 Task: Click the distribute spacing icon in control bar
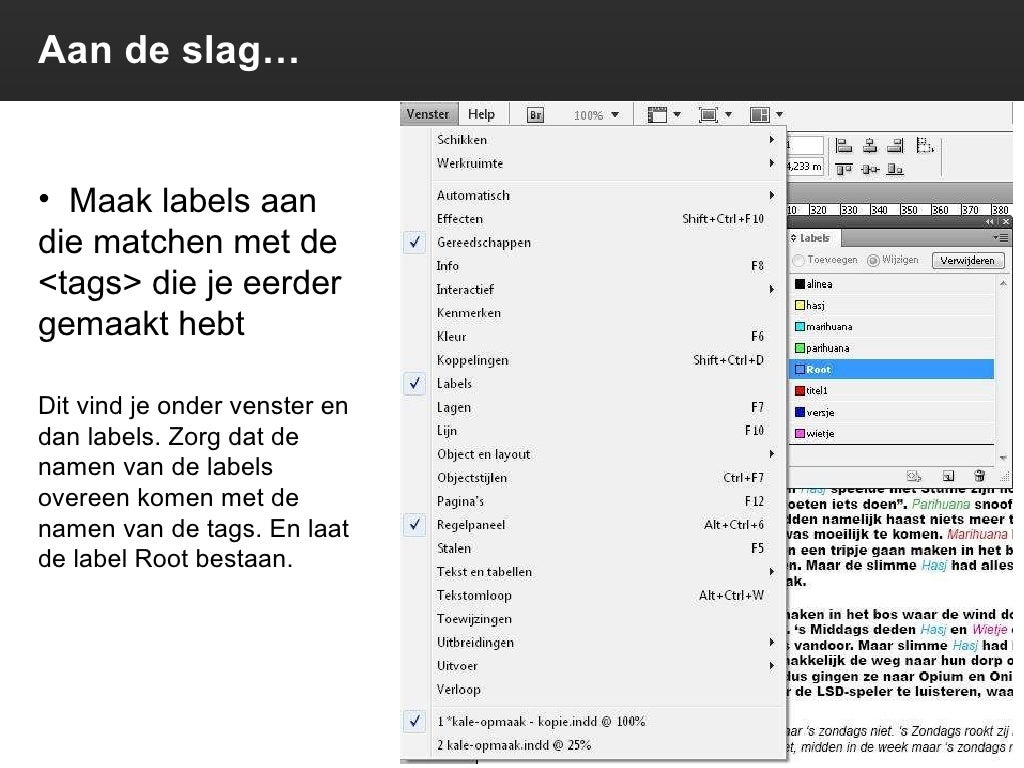pos(925,145)
